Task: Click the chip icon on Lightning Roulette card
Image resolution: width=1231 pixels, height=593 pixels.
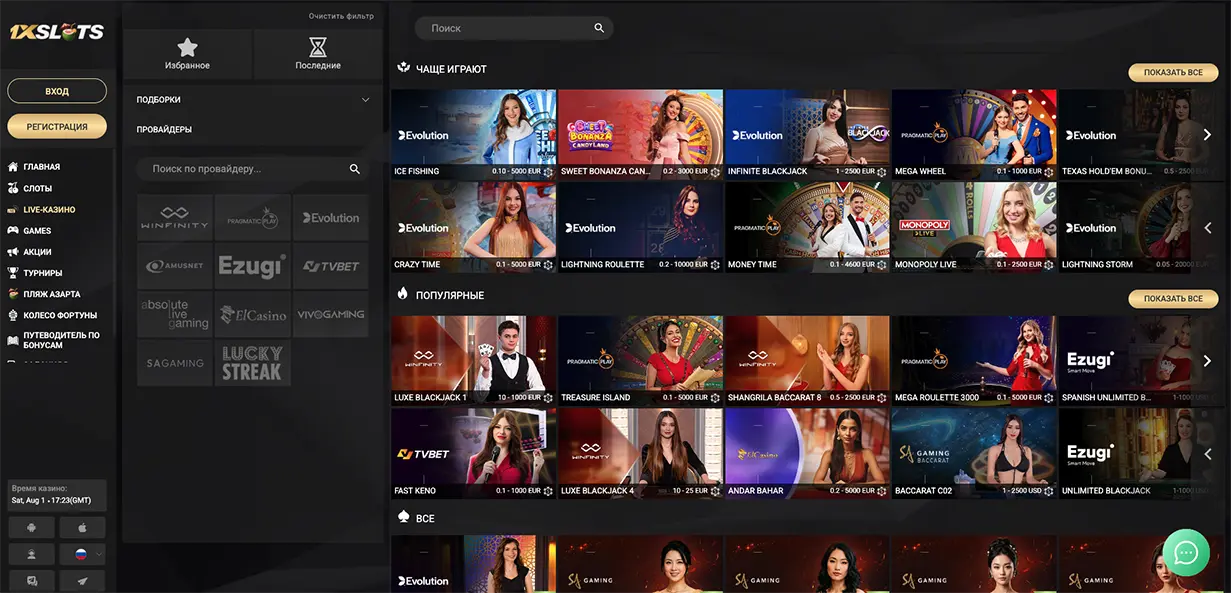Action: pos(715,265)
